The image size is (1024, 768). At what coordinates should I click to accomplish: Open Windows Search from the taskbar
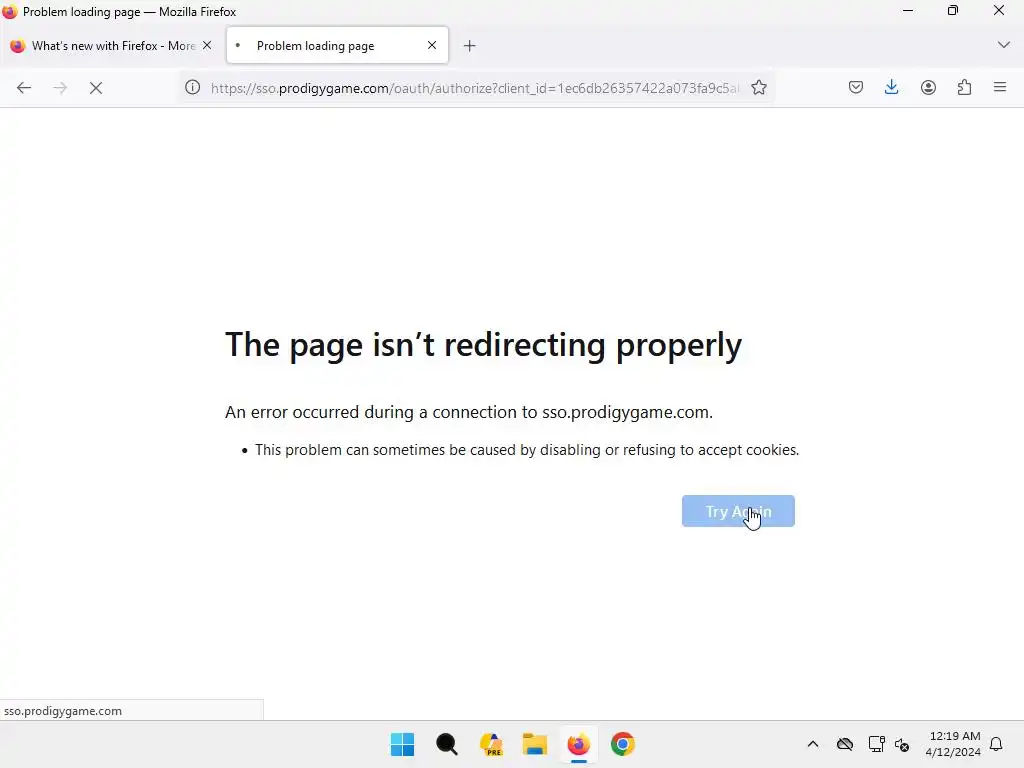coord(447,744)
